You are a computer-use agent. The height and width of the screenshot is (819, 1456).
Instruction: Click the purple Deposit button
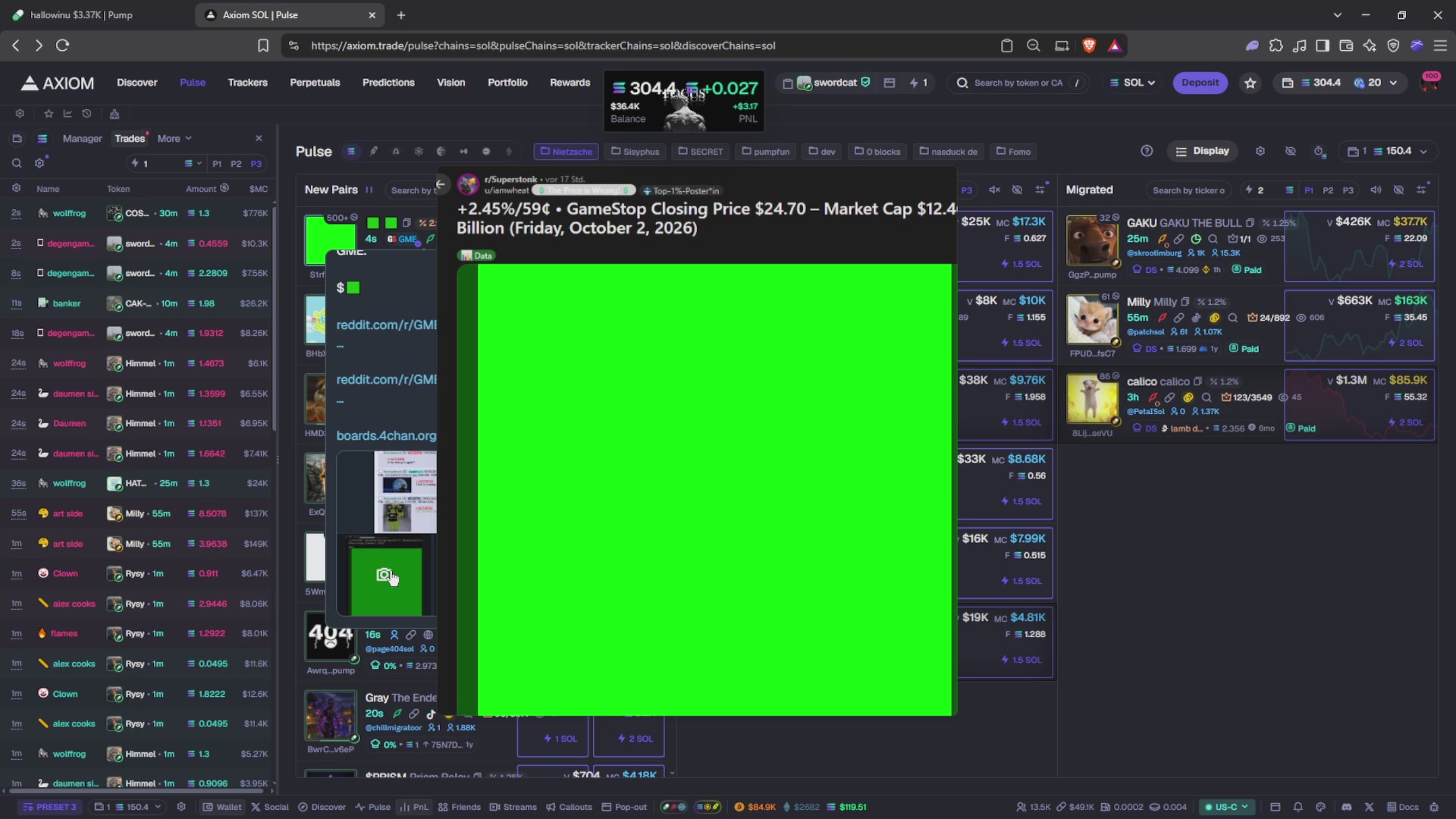pyautogui.click(x=1200, y=83)
